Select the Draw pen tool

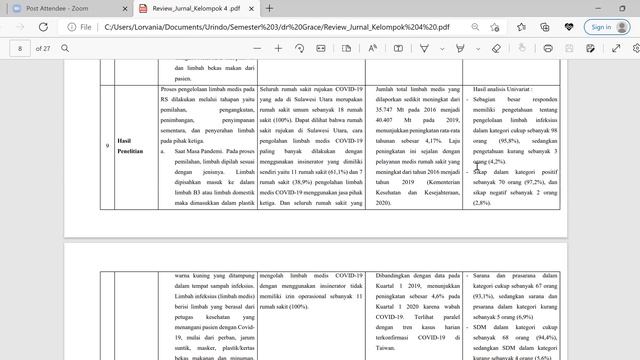tap(424, 48)
